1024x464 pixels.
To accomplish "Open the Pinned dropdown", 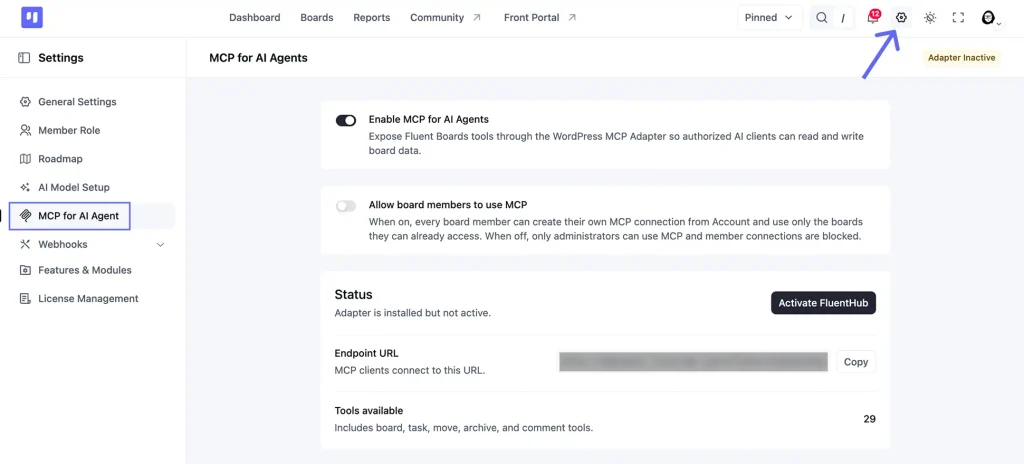I will 769,18.
